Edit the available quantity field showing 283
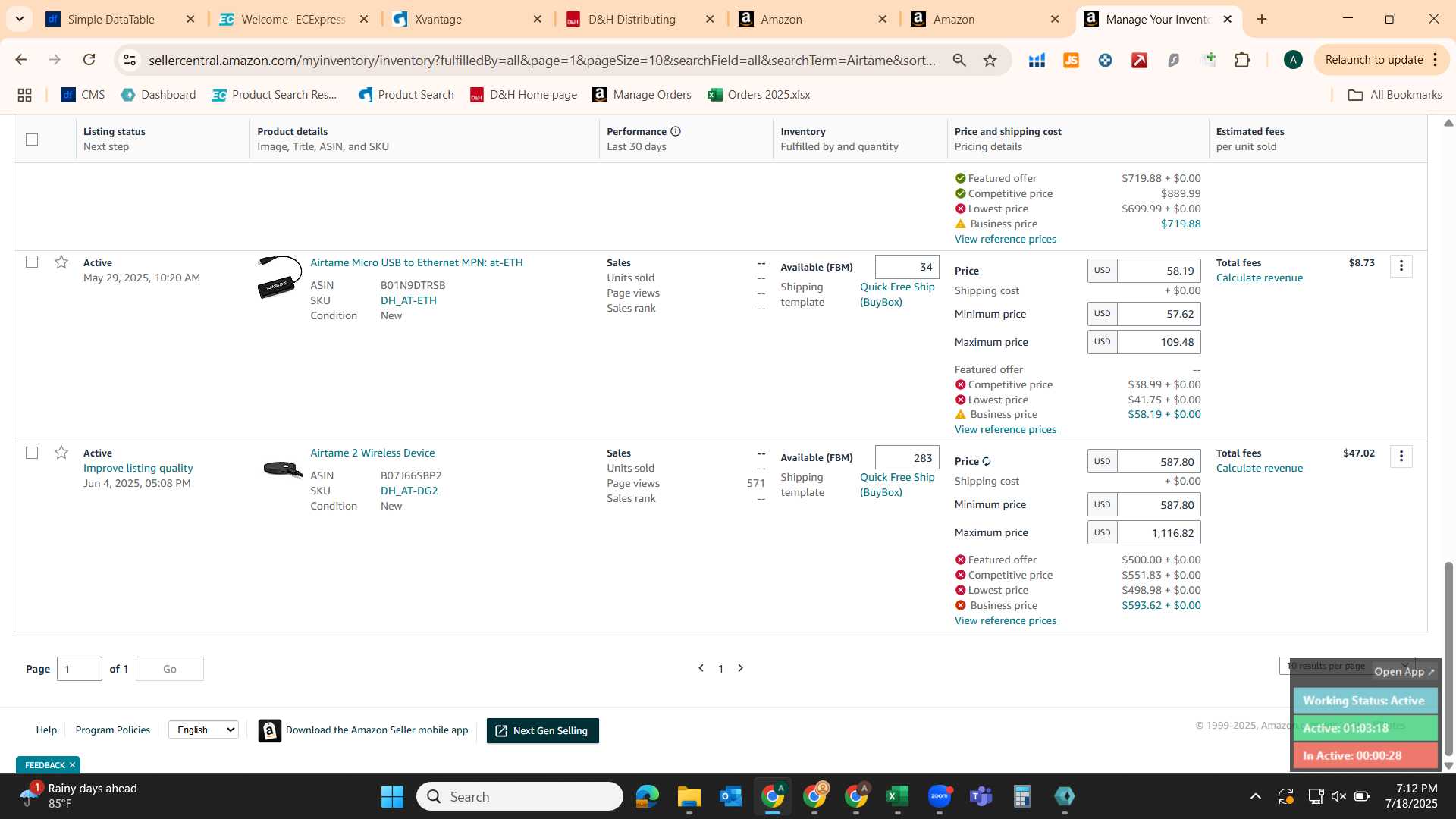 [x=907, y=458]
